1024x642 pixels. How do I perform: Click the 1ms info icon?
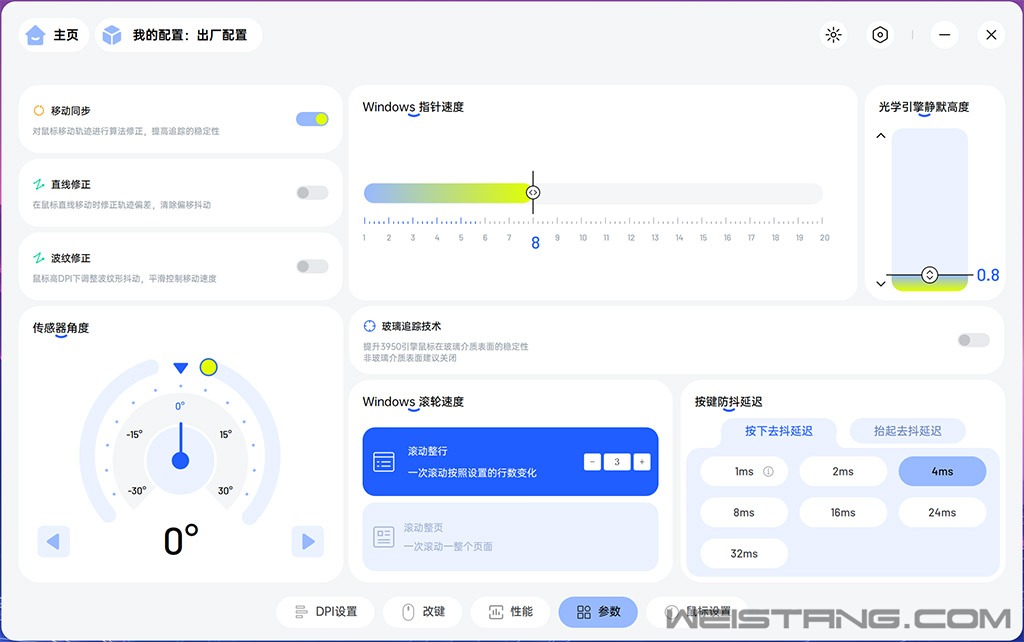pyautogui.click(x=769, y=471)
